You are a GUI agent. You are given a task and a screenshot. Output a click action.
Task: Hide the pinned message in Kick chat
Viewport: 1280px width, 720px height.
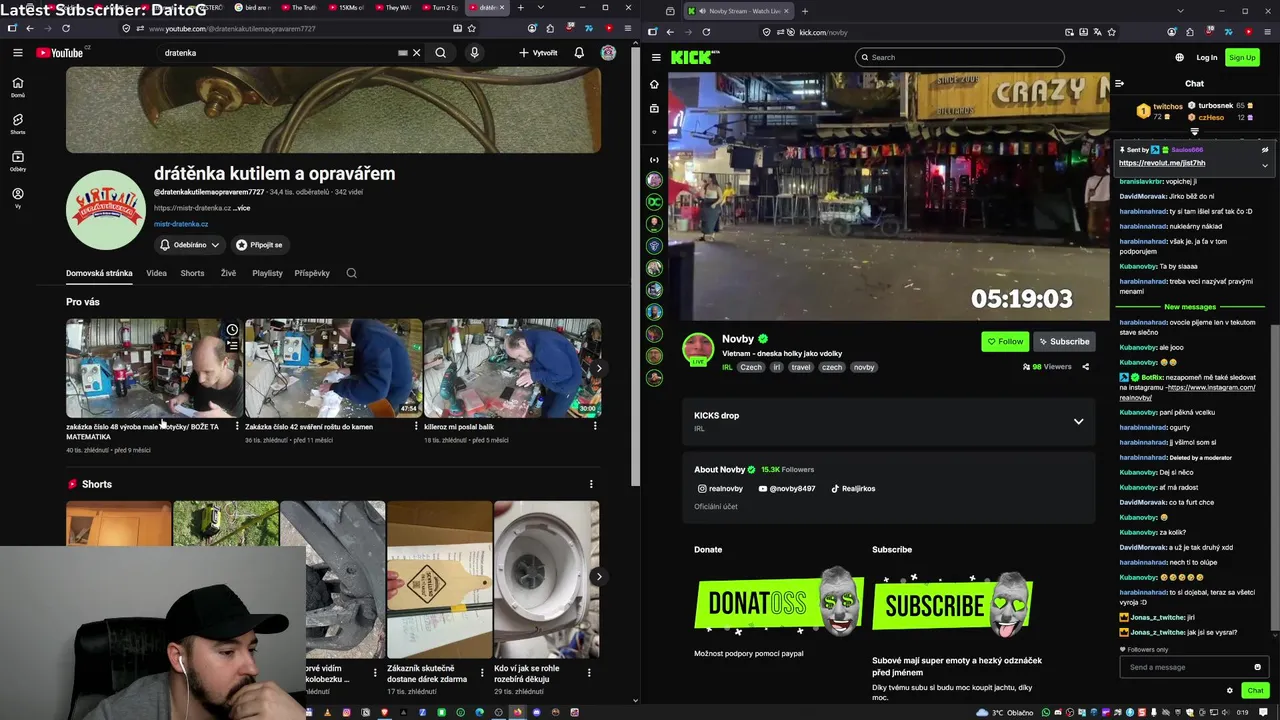(x=1264, y=150)
